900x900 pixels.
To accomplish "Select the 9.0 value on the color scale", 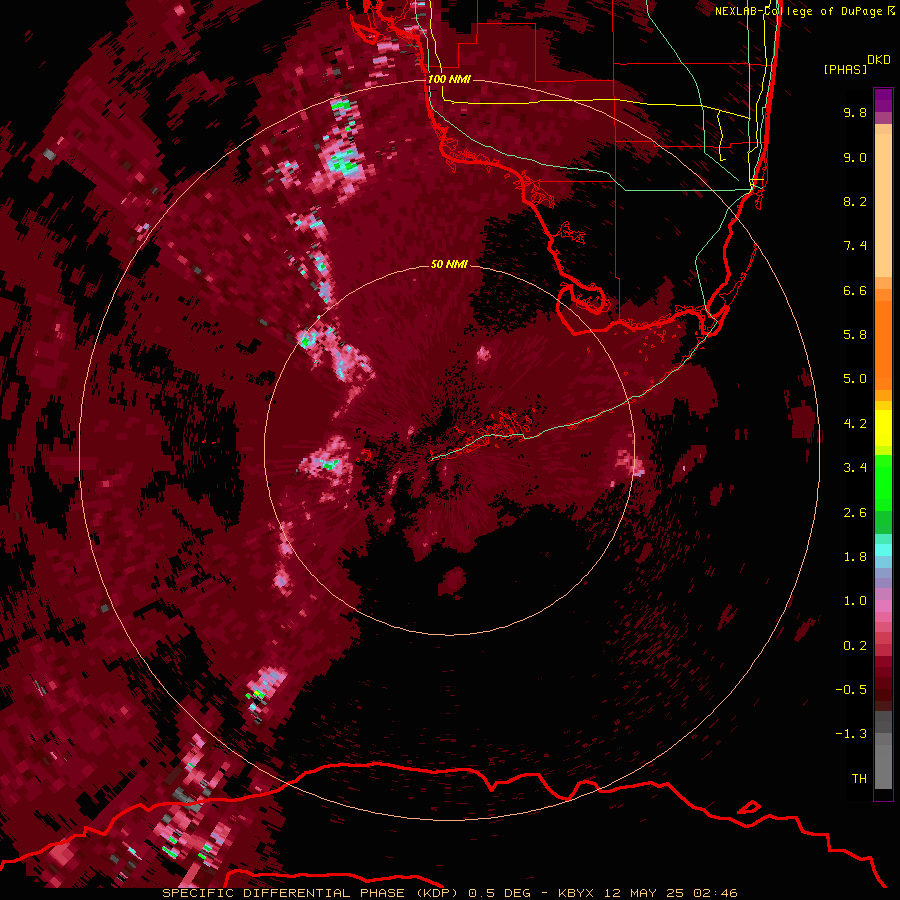I will [855, 157].
